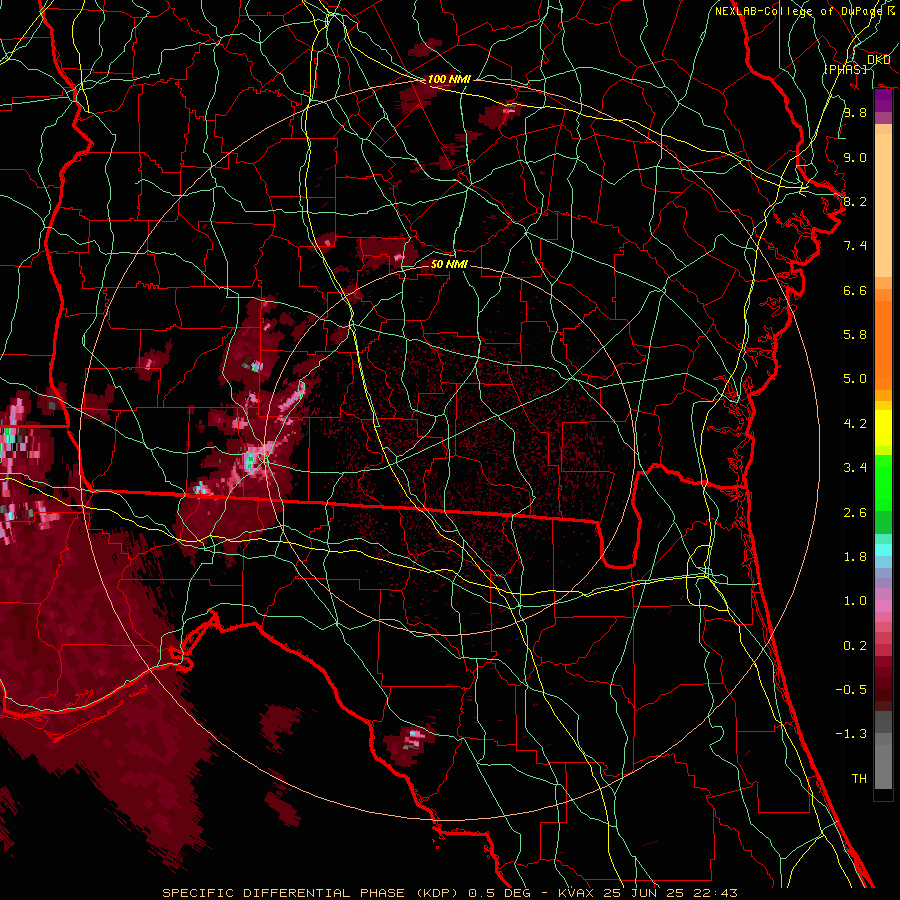900x900 pixels.
Task: Click the 50 NMI range ring label
Action: pos(449,264)
